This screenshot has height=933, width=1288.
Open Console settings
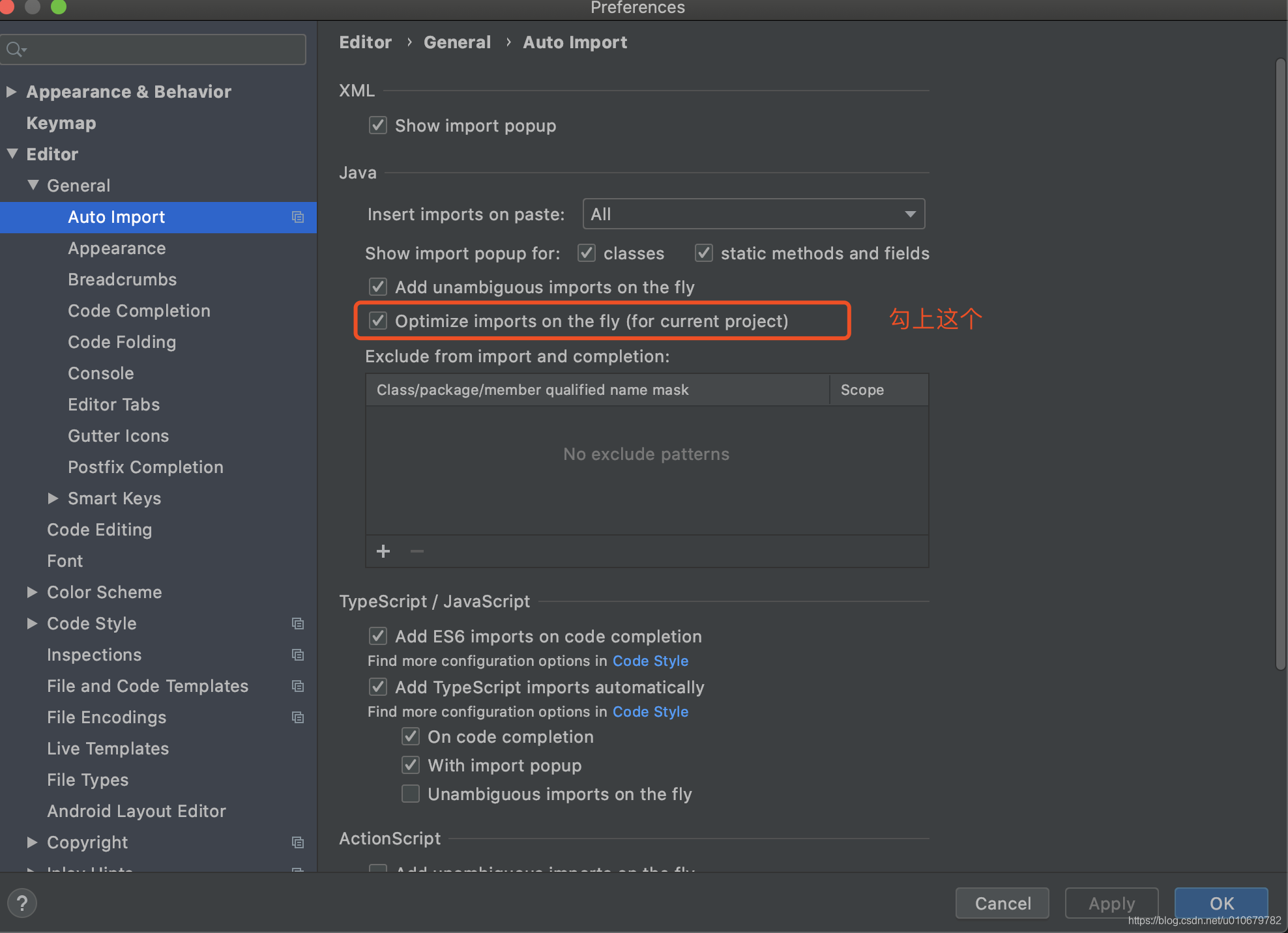[101, 373]
